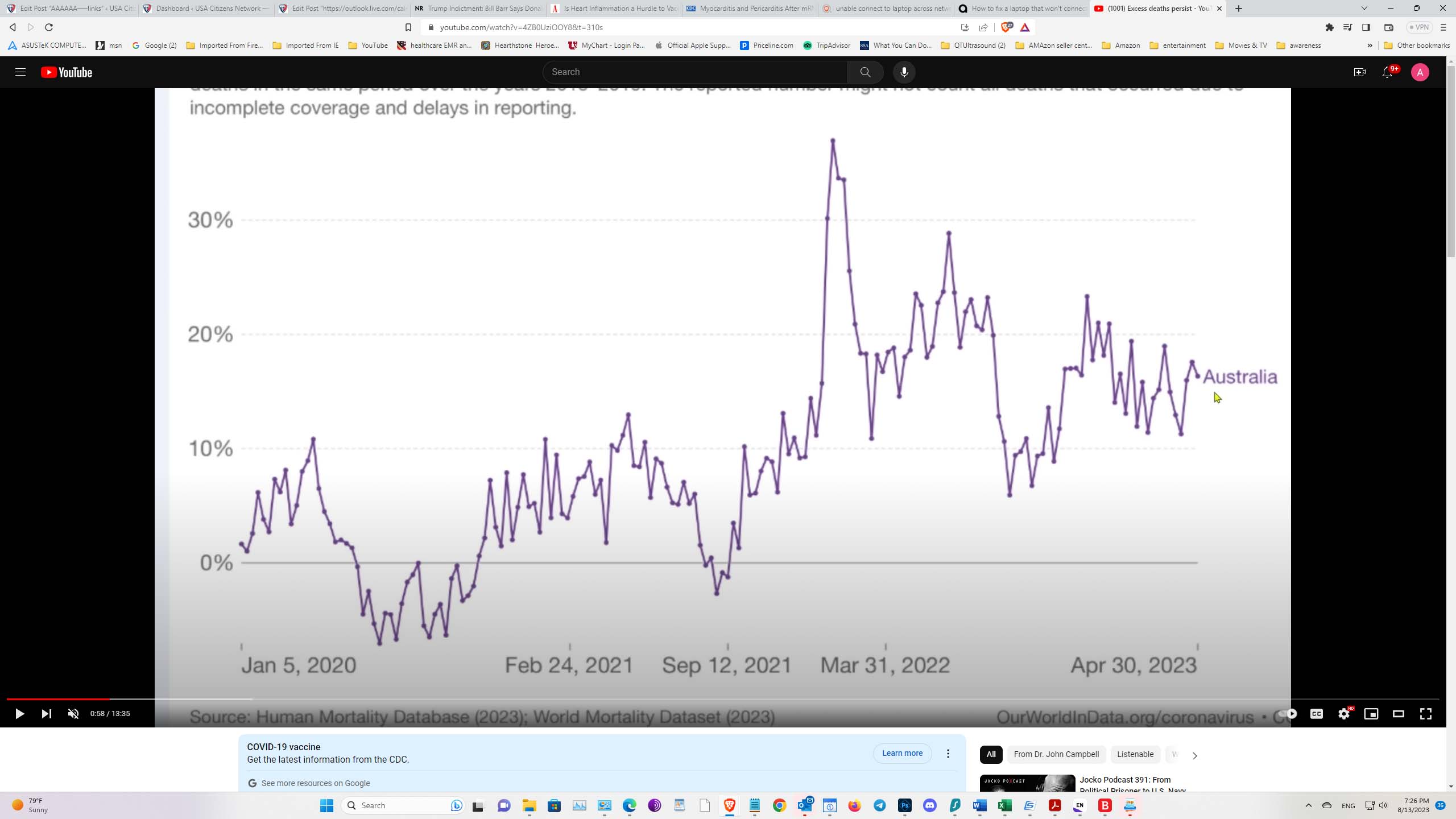This screenshot has width=1456, height=819.
Task: Bookmark this page
Action: 408,27
